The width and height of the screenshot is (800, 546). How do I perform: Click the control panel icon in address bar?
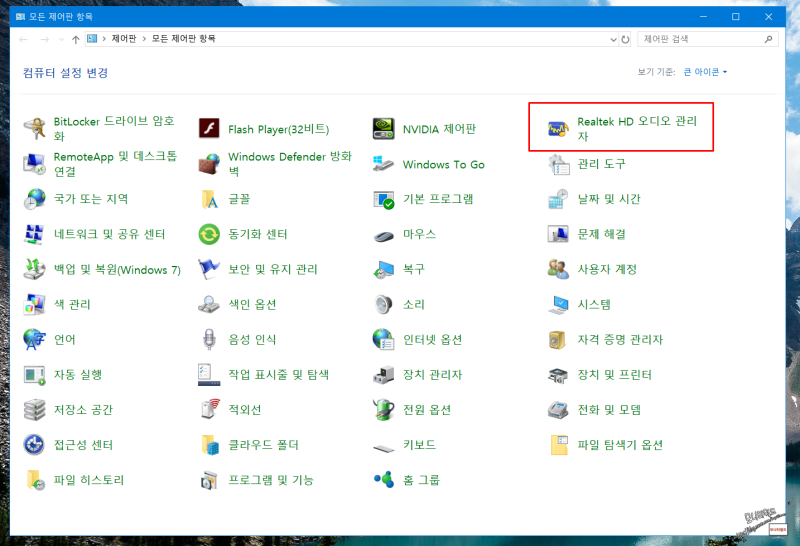coord(92,39)
